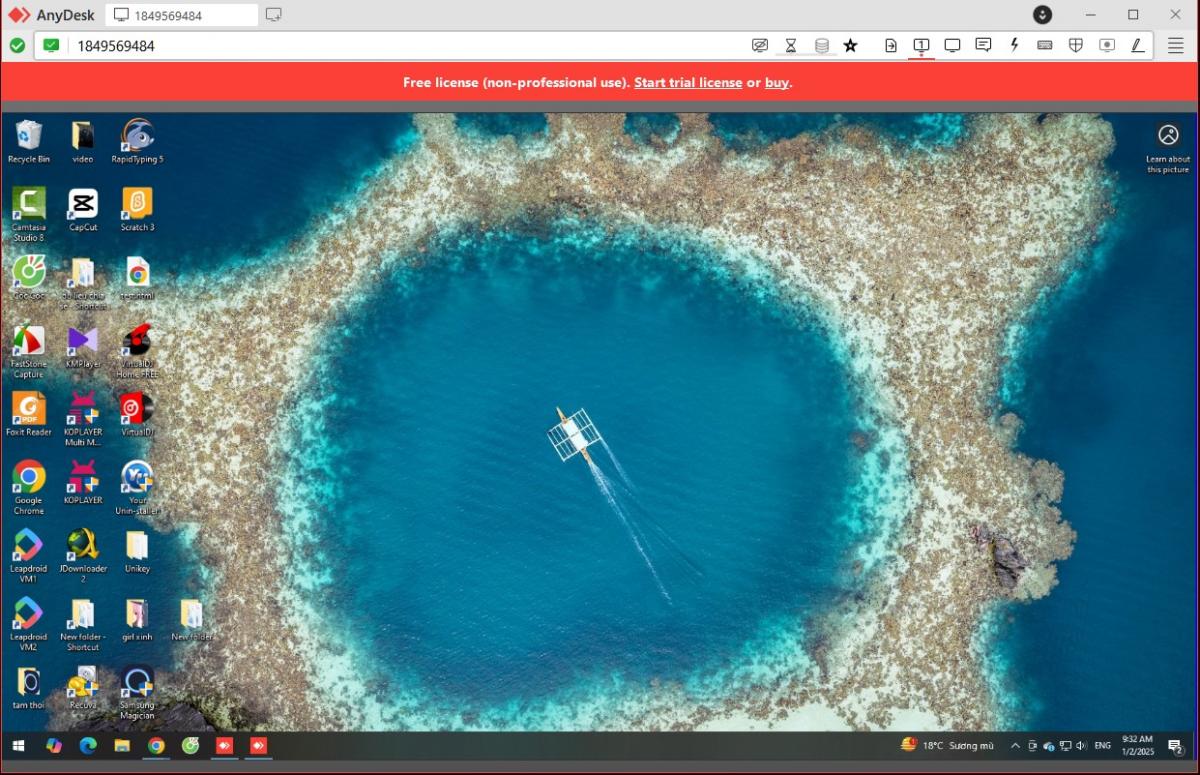Open the AnyDesk hamburger main menu
This screenshot has width=1200, height=775.
pyautogui.click(x=1175, y=45)
